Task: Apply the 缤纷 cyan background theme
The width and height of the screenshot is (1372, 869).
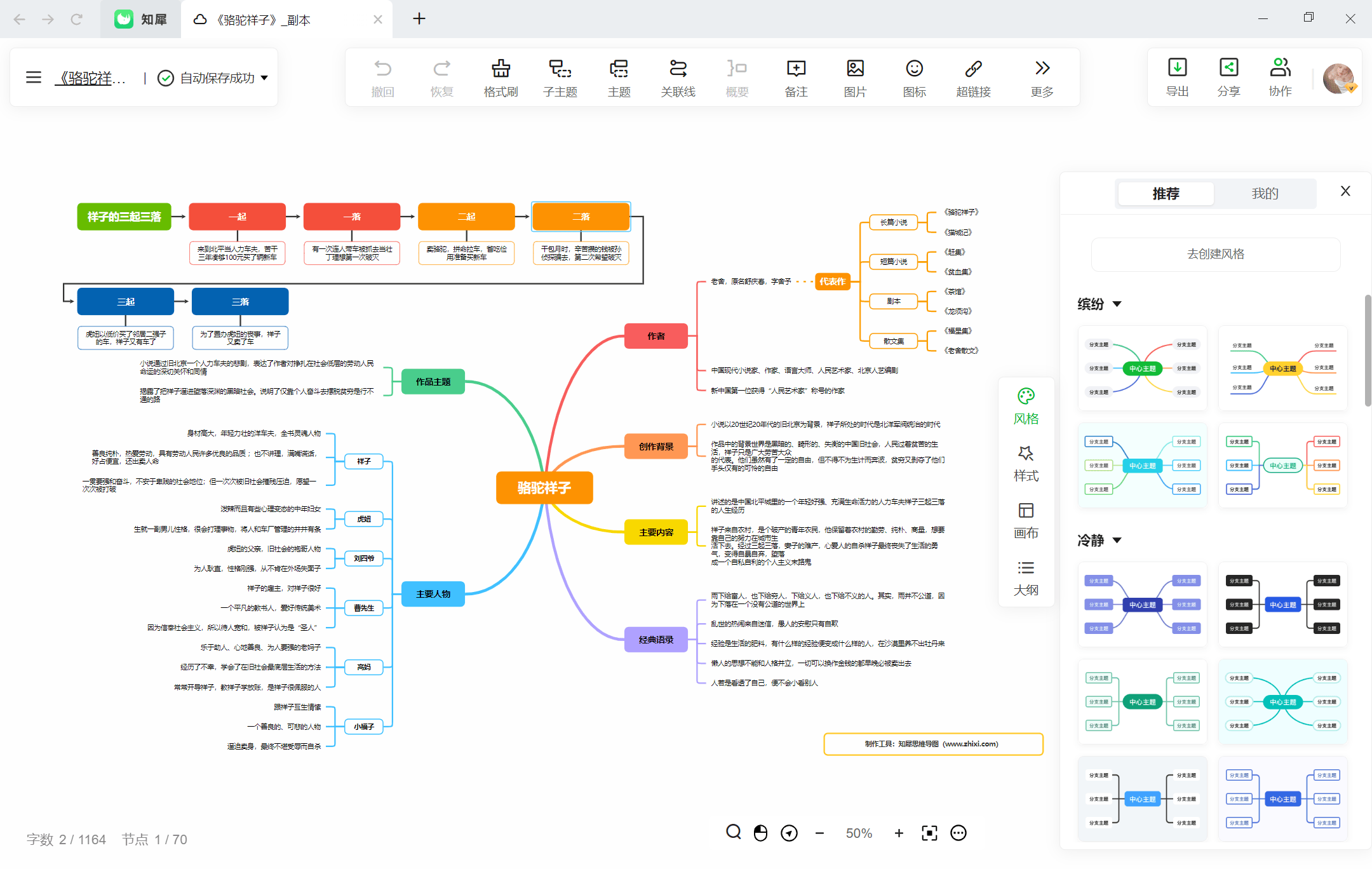Action: pos(1142,465)
